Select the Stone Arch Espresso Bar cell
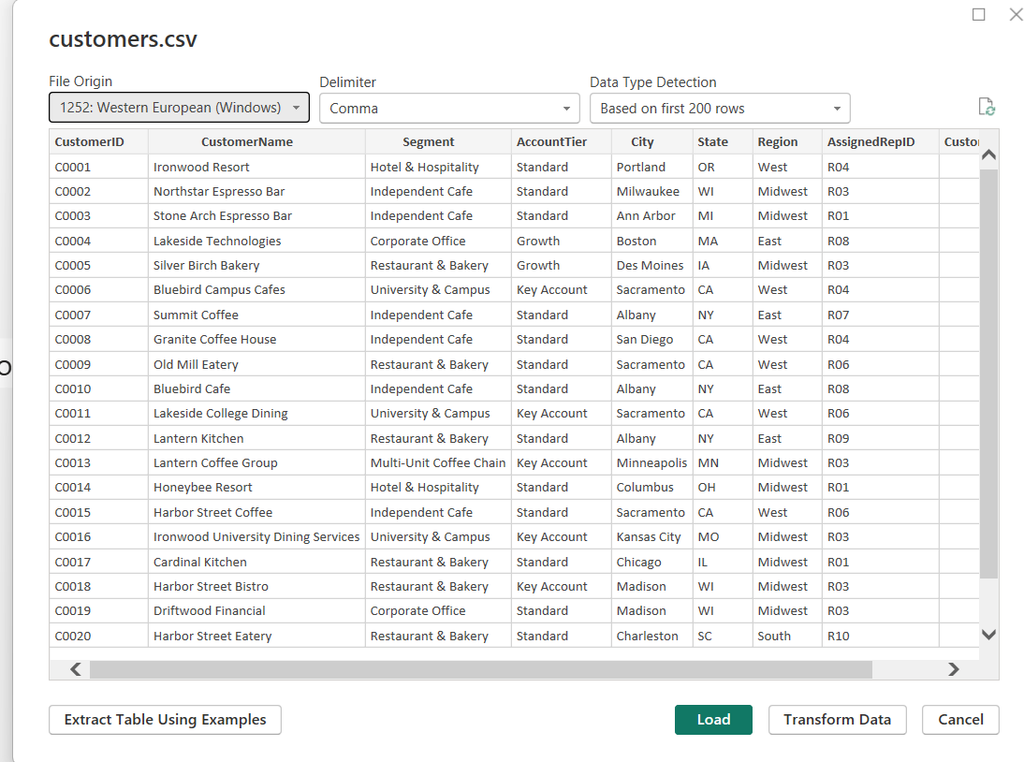This screenshot has width=1024, height=762. pyautogui.click(x=257, y=216)
